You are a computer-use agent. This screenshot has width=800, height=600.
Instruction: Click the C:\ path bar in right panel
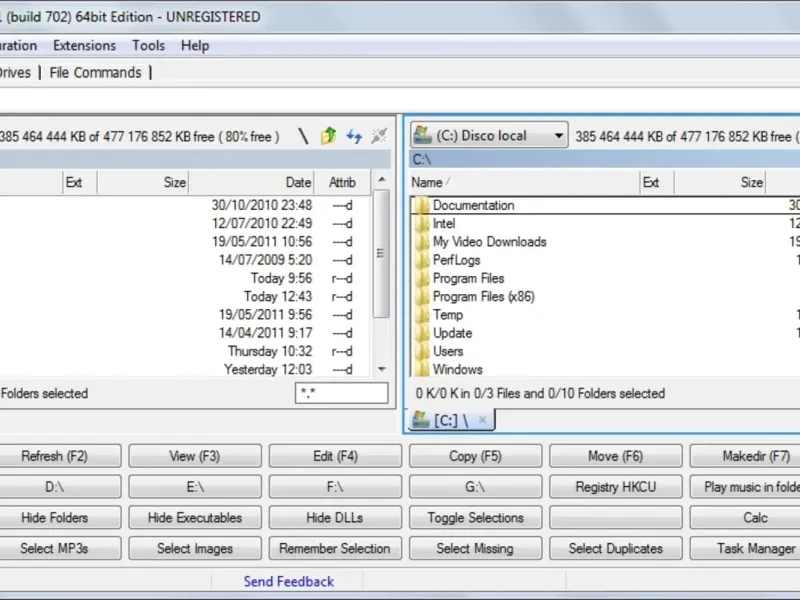pos(604,160)
